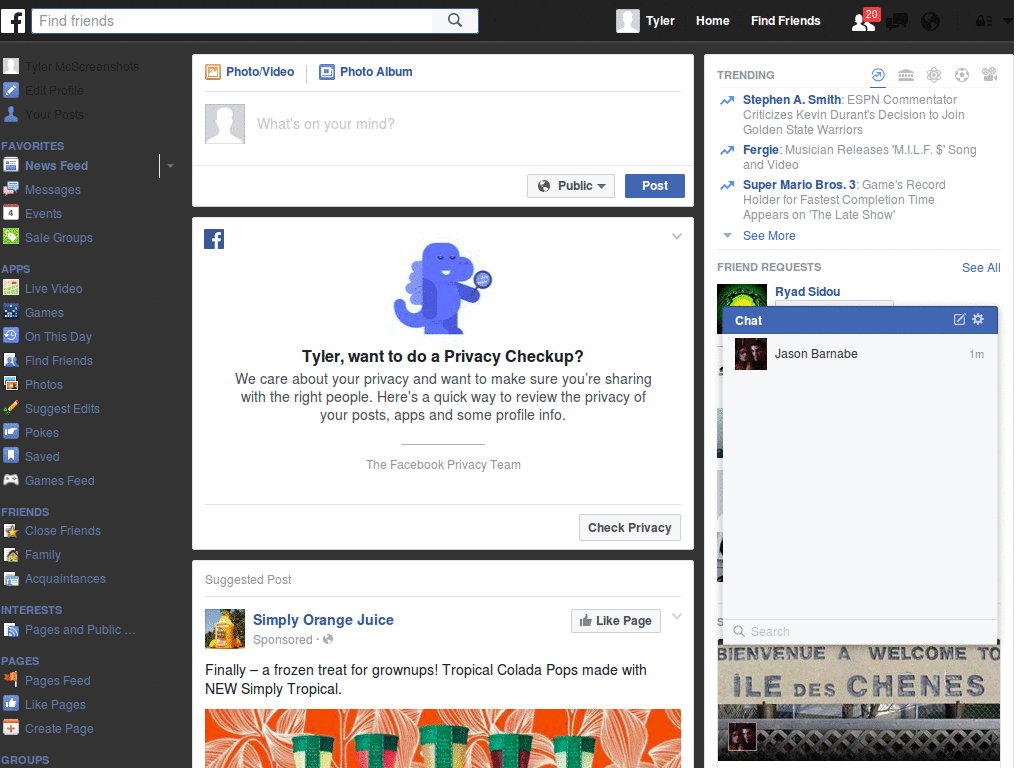Open the messages icon in top bar
Image resolution: width=1024 pixels, height=768 pixels.
(x=897, y=21)
